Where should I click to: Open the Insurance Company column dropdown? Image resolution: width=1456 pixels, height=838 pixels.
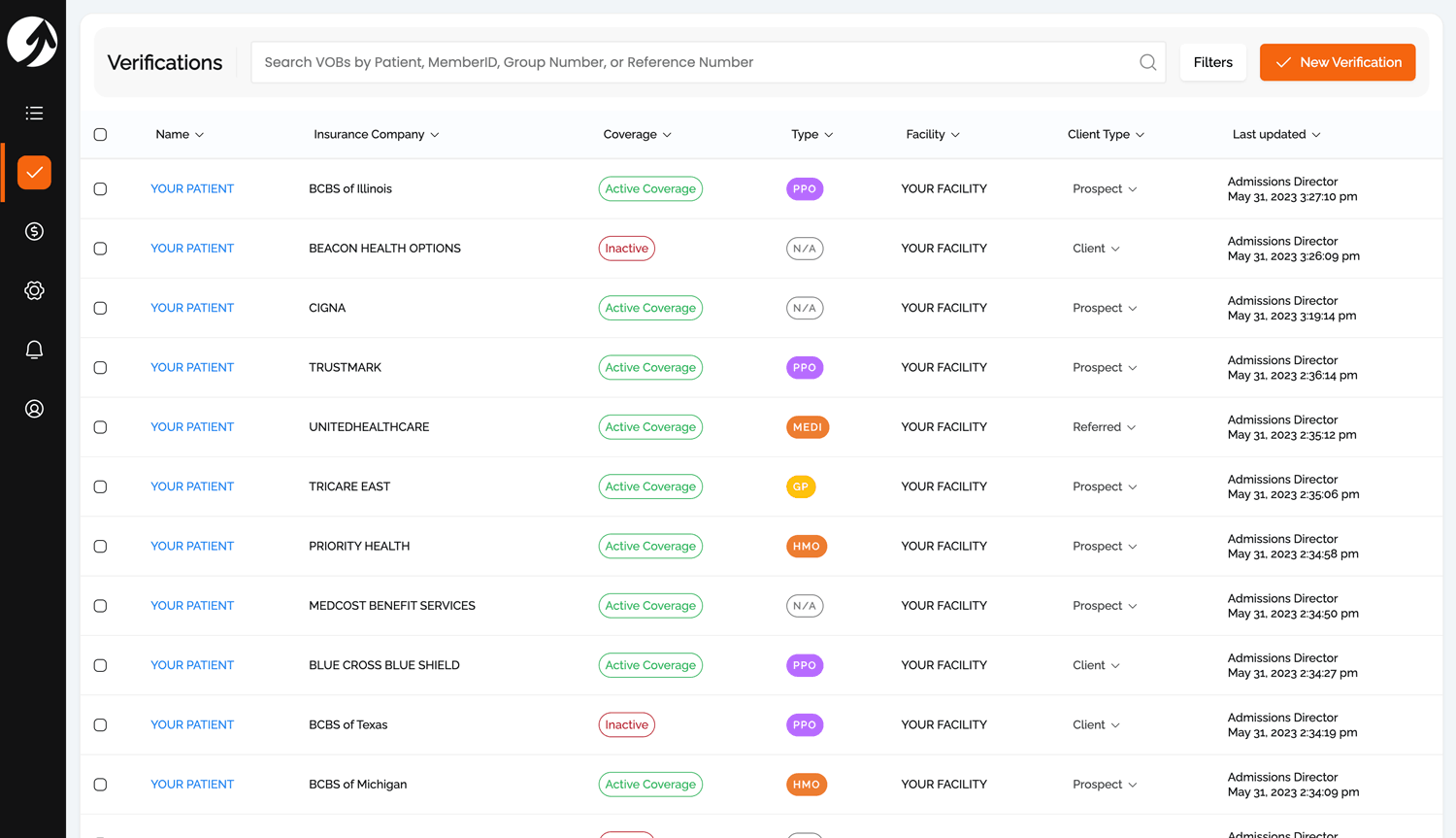pos(377,135)
